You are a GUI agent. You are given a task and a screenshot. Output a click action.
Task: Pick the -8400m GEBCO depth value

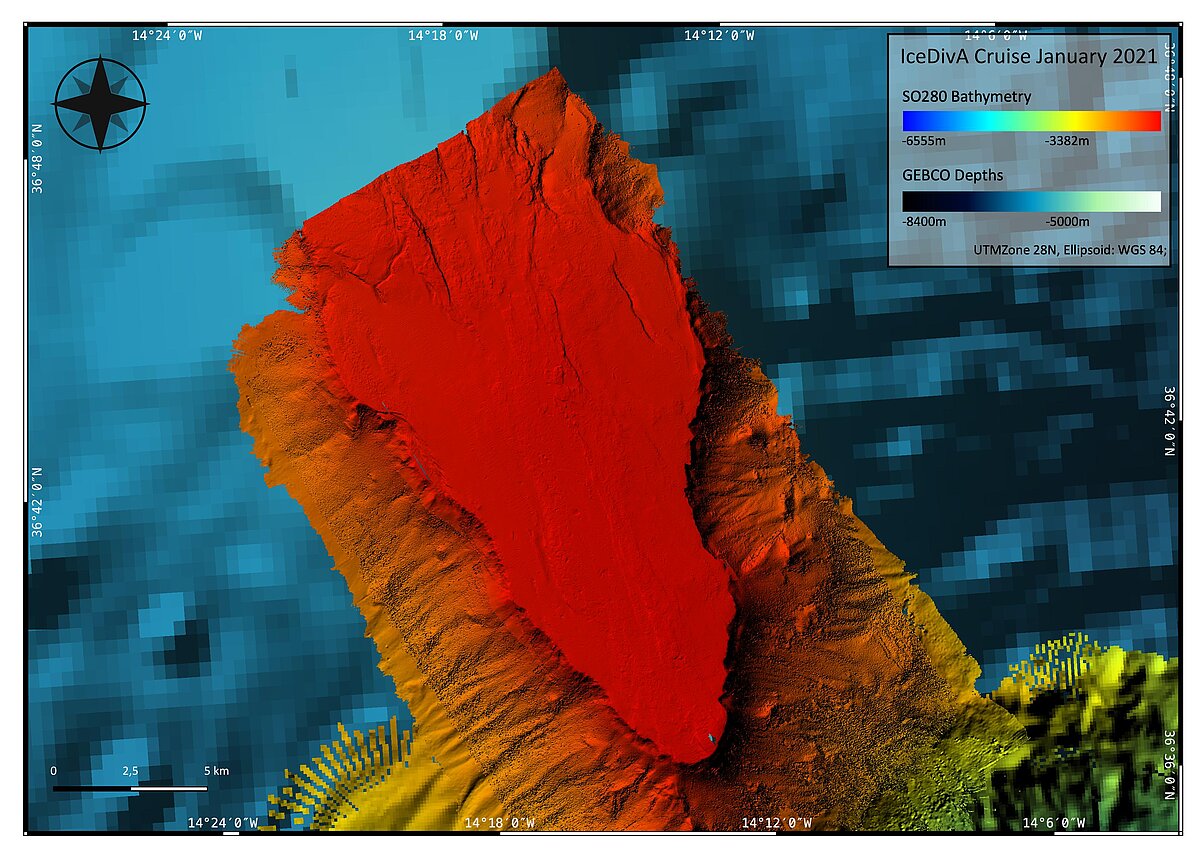[x=925, y=222]
